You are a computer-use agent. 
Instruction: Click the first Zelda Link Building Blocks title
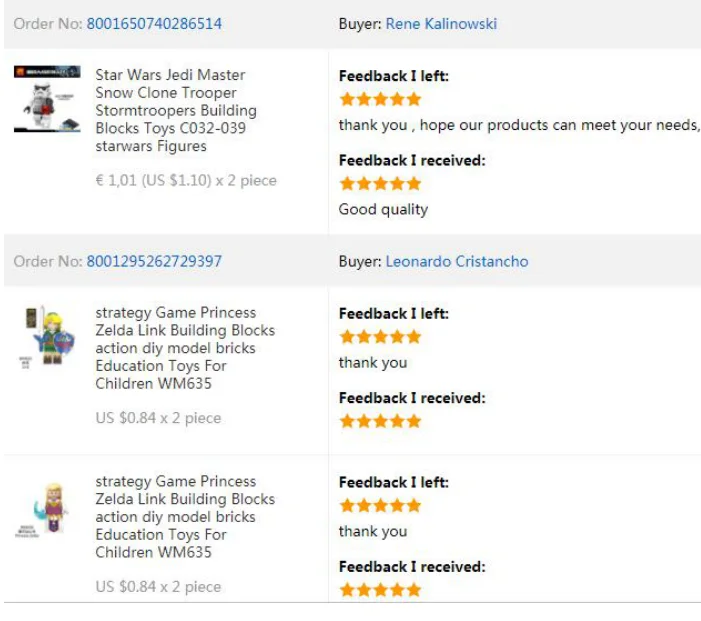coord(185,348)
